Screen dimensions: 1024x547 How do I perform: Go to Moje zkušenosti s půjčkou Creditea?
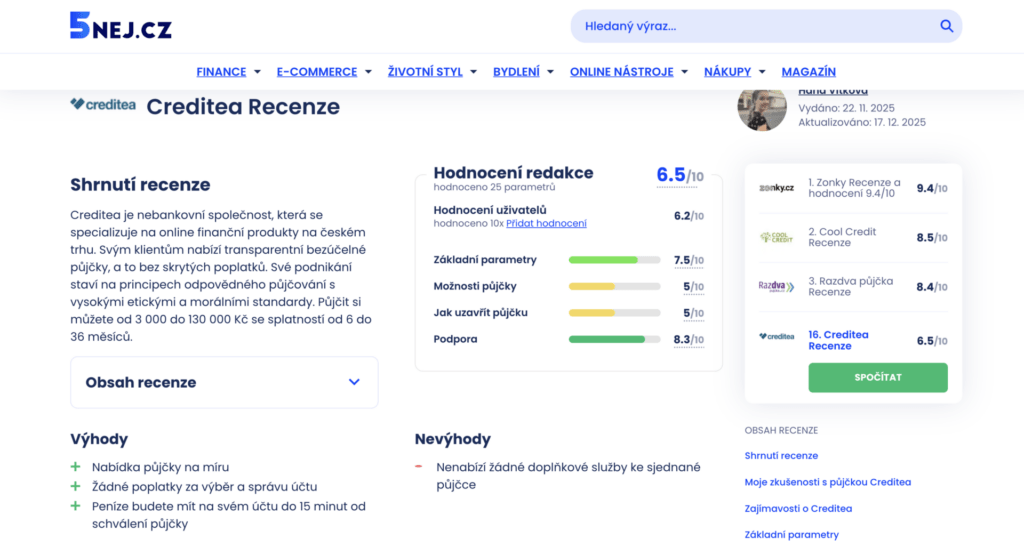827,482
